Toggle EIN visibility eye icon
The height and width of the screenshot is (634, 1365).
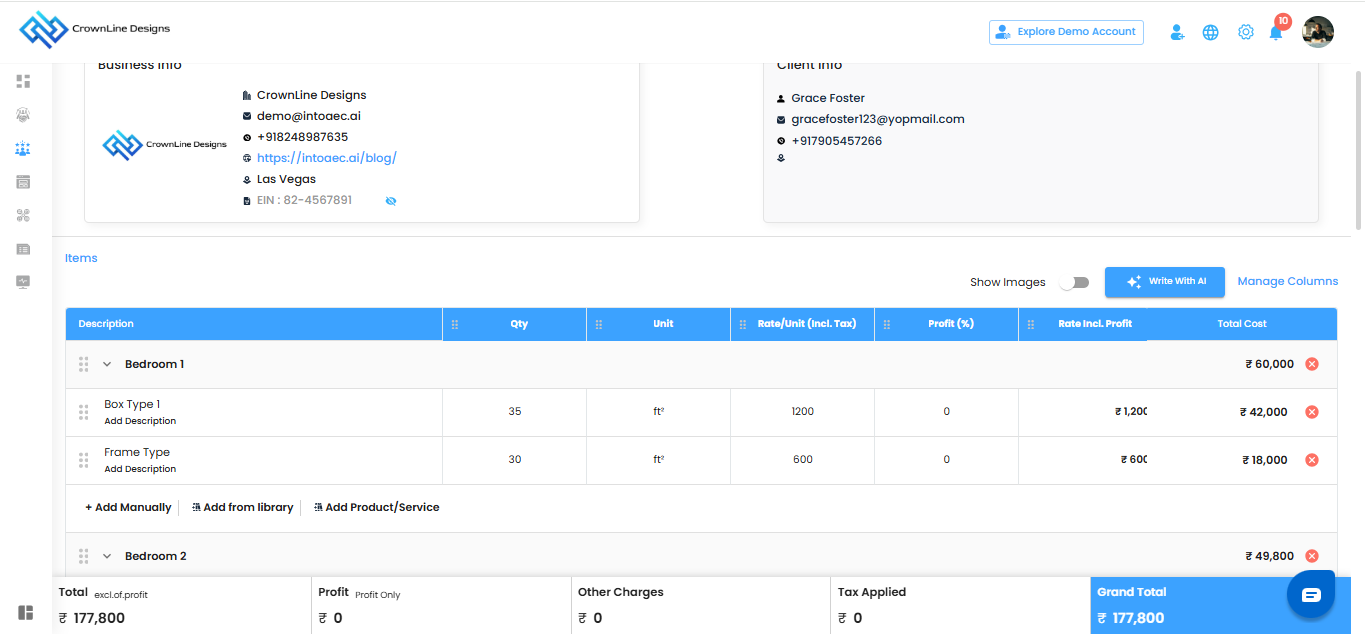pyautogui.click(x=391, y=201)
